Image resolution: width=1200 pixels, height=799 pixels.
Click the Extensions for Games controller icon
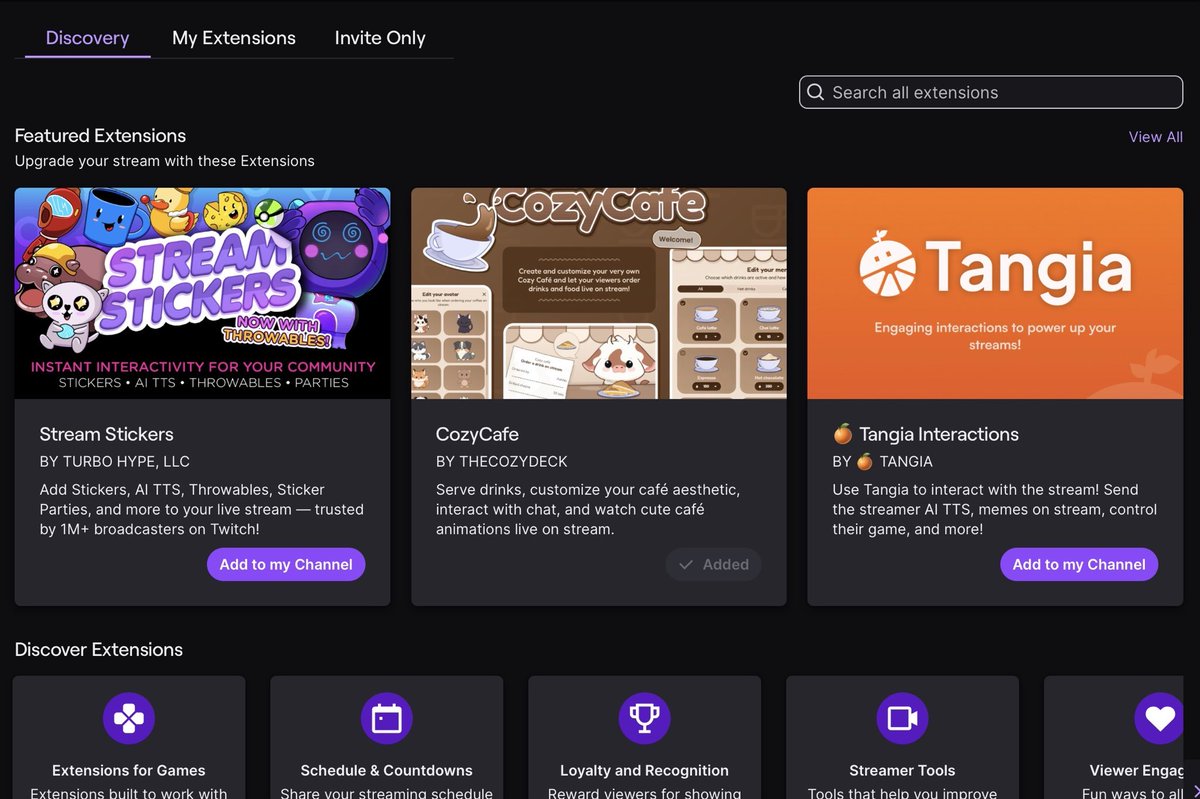pos(128,717)
